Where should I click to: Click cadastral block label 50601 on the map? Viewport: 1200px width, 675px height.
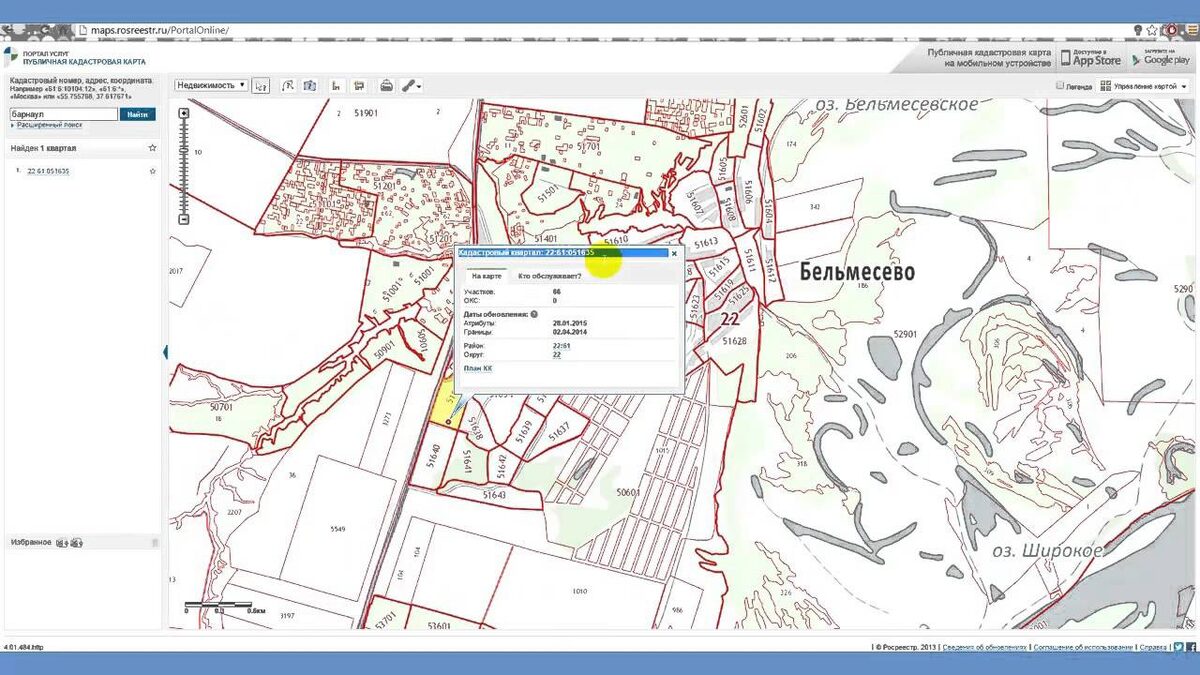pyautogui.click(x=628, y=492)
